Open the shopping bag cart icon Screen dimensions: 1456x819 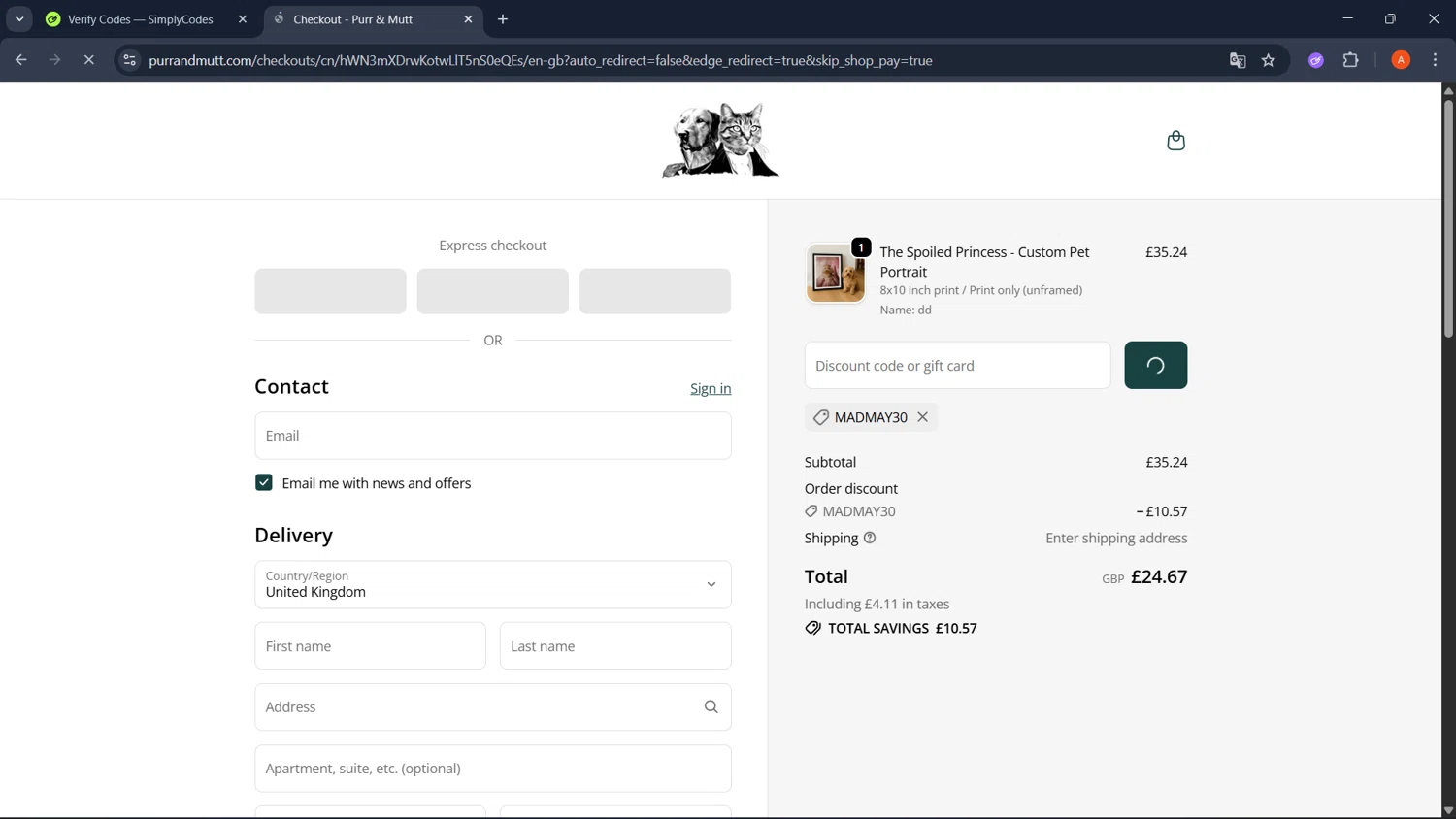click(x=1175, y=141)
